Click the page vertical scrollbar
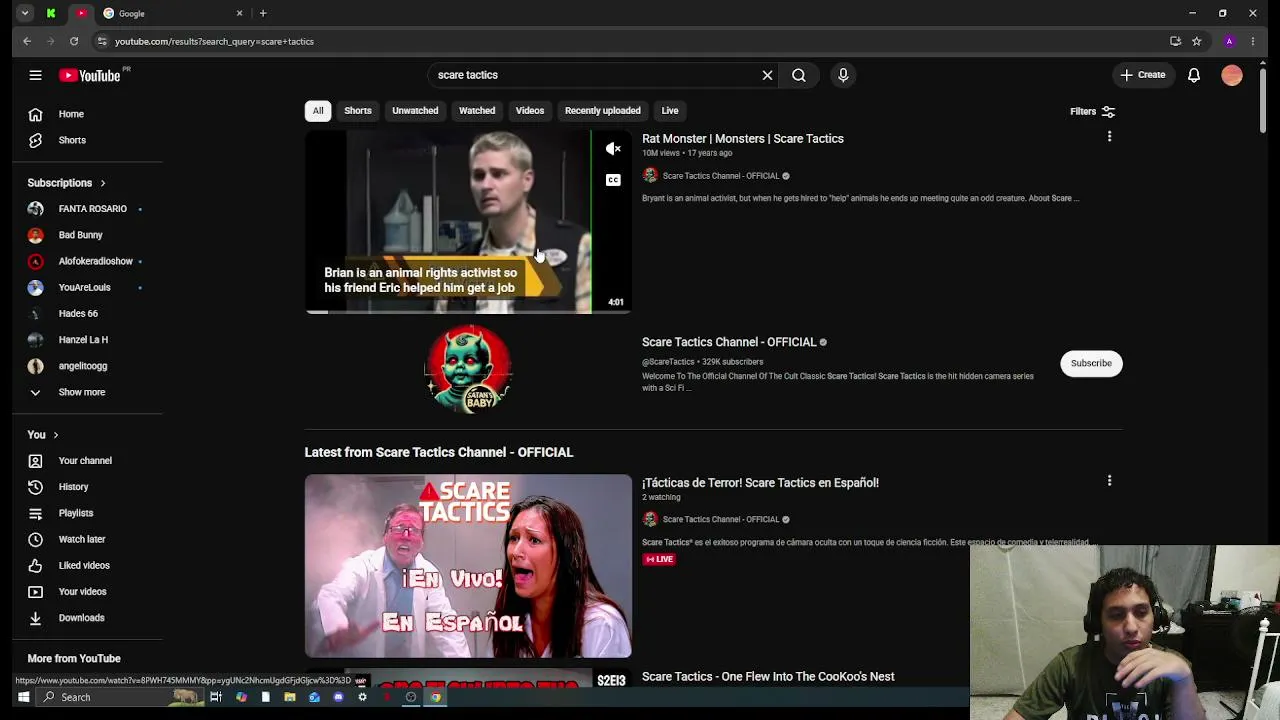1280x720 pixels. point(1263,100)
